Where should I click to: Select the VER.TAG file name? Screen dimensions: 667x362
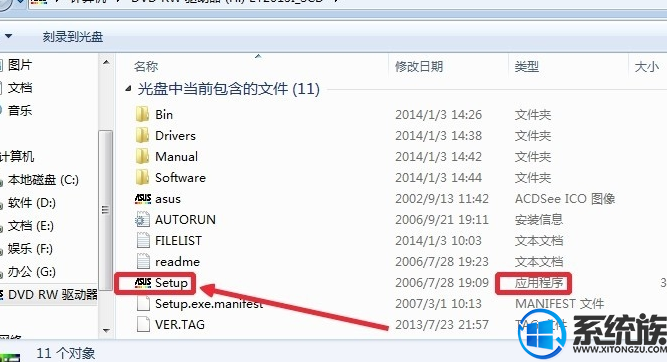[180, 325]
